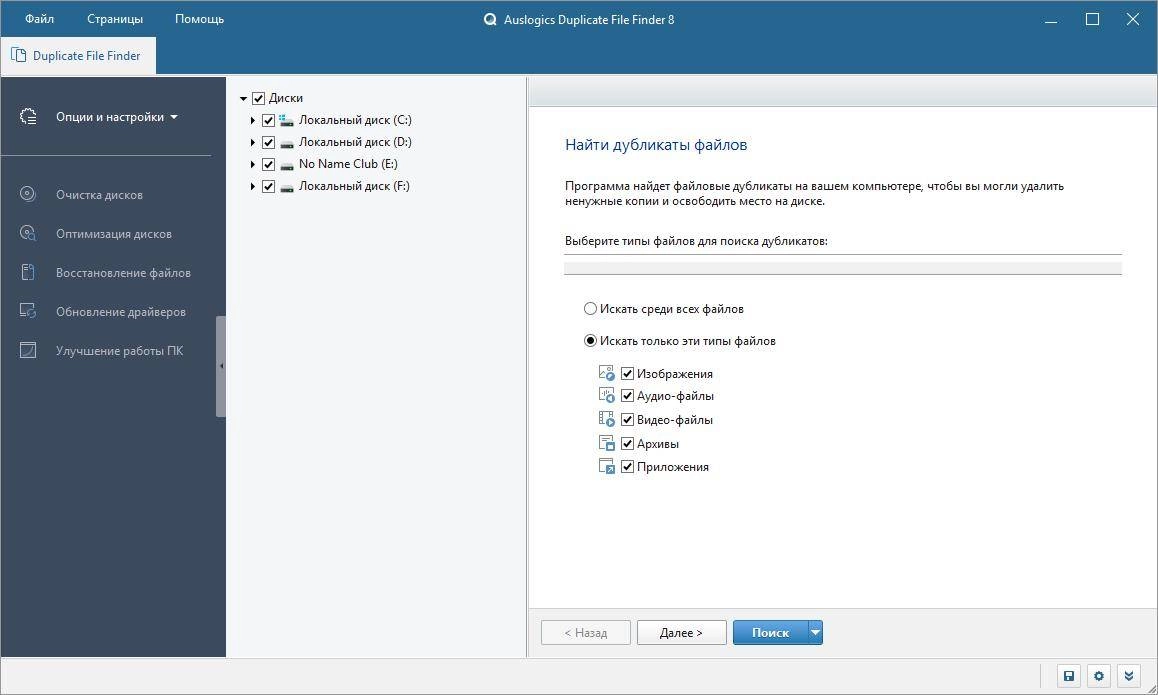Click the drive icon for No Name Club (E:)
This screenshot has width=1158, height=695.
[x=287, y=165]
